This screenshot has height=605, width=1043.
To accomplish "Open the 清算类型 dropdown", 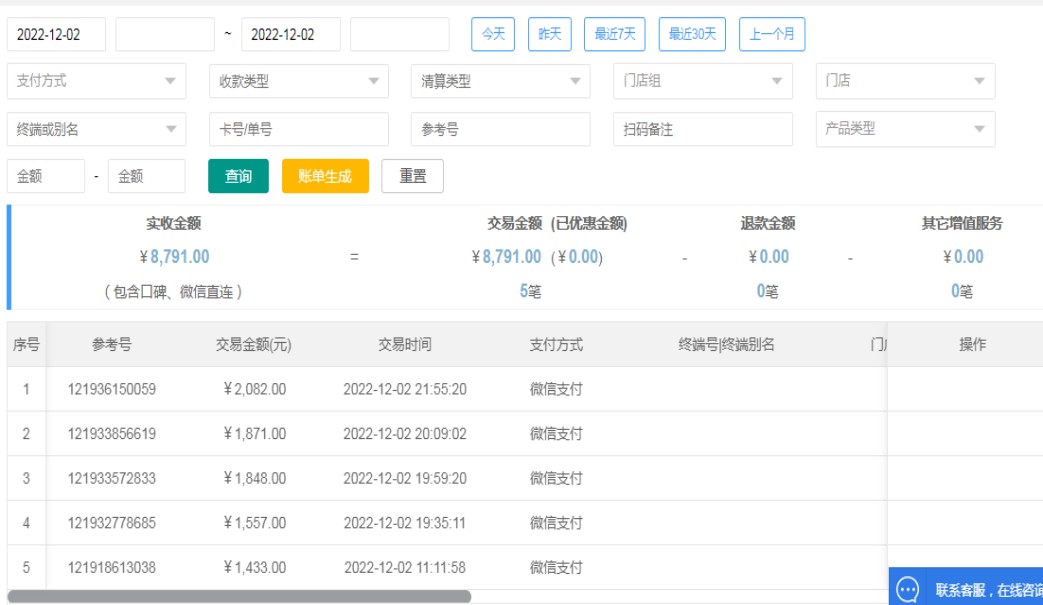I will 500,81.
